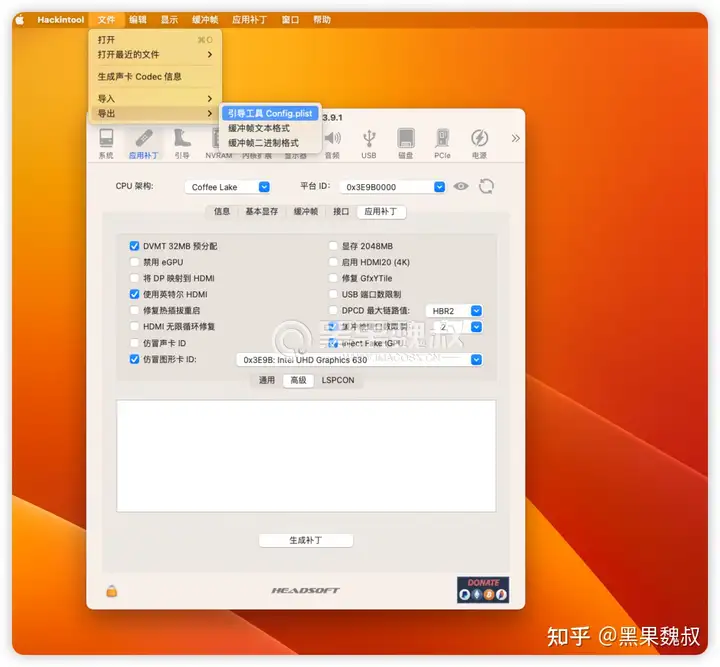
Task: Enable HDMI 无限循环修复 checkbox
Action: point(134,326)
